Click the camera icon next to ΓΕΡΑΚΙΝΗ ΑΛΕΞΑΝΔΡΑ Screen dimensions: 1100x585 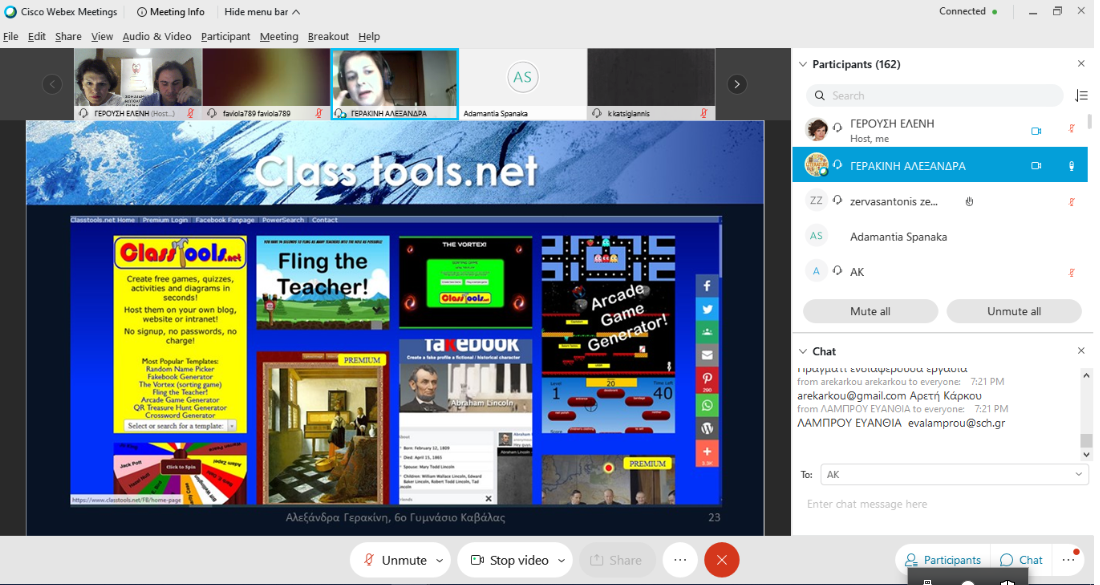coord(1036,165)
